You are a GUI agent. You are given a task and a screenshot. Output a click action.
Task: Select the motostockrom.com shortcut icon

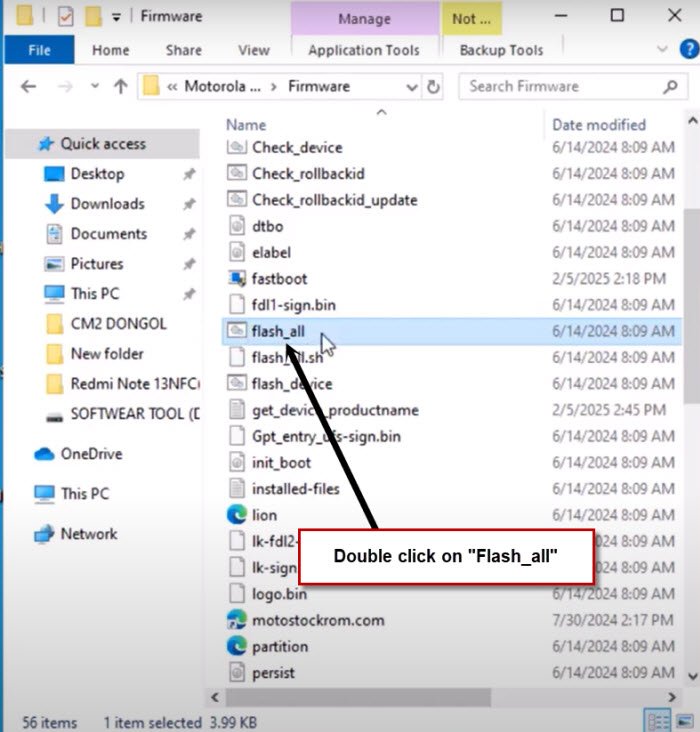pyautogui.click(x=237, y=619)
